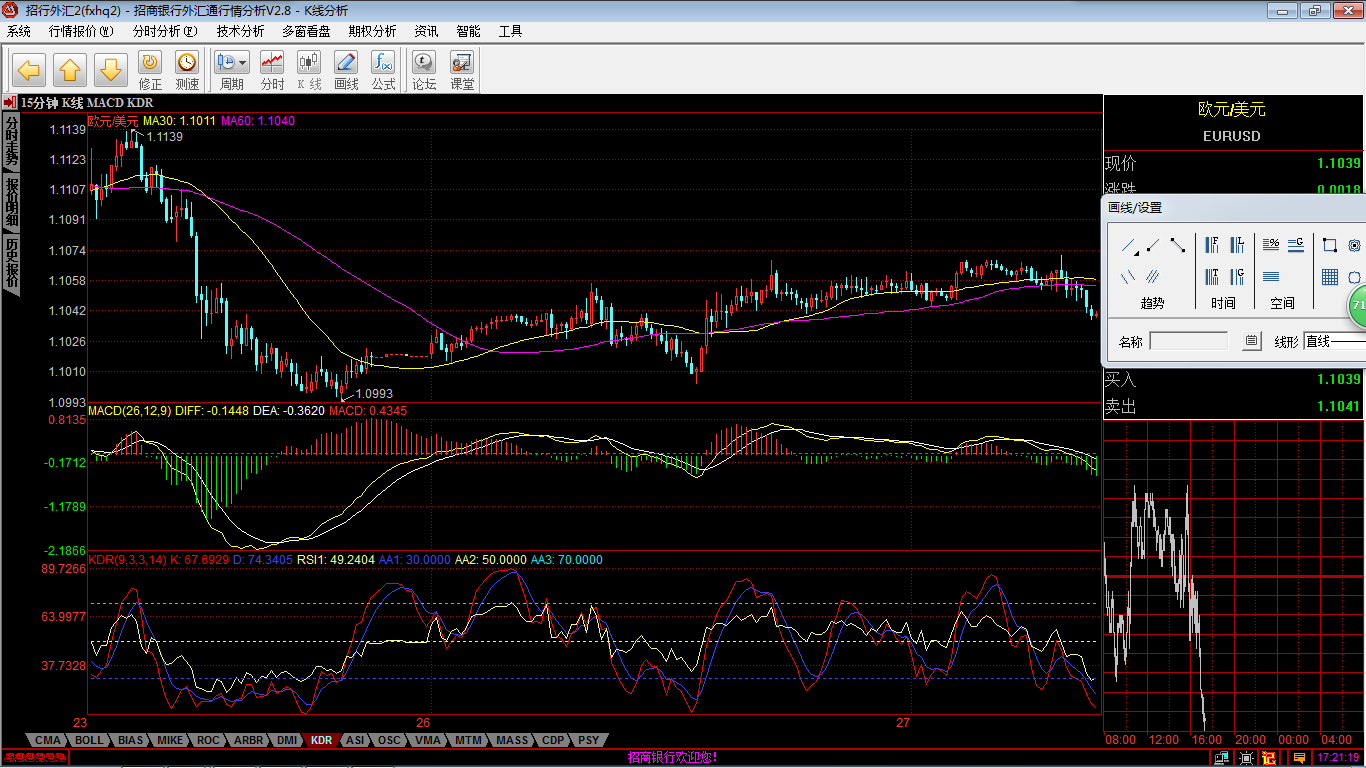The image size is (1366, 768).
Task: Switch to 分时 intraday chart view
Action: click(x=272, y=70)
